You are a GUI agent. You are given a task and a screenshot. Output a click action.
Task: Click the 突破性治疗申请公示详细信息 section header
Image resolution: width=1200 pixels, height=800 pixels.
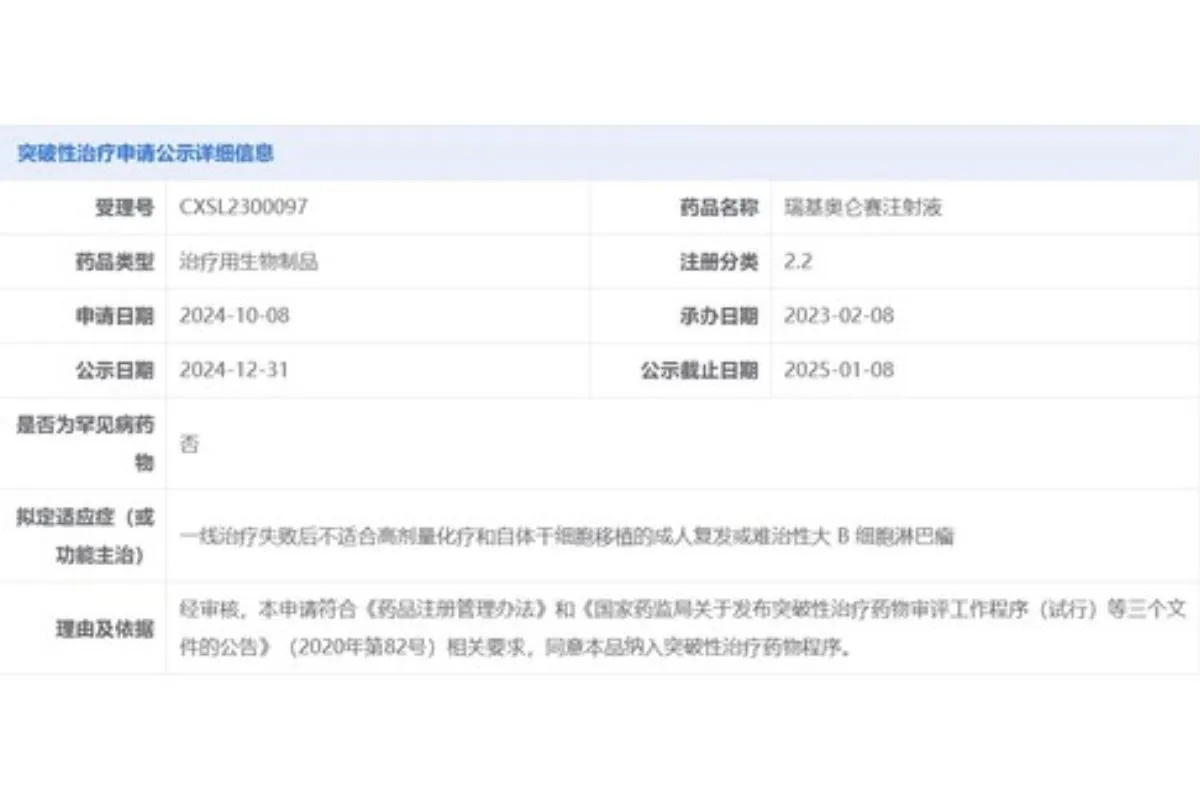click(146, 153)
